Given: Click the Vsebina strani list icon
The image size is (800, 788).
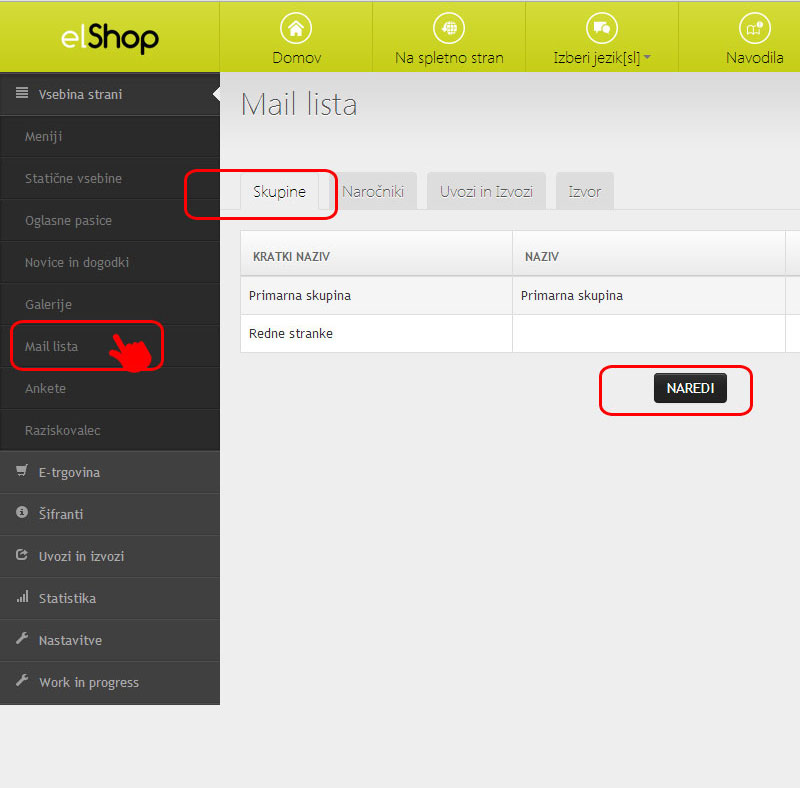Looking at the screenshot, I should coord(21,93).
